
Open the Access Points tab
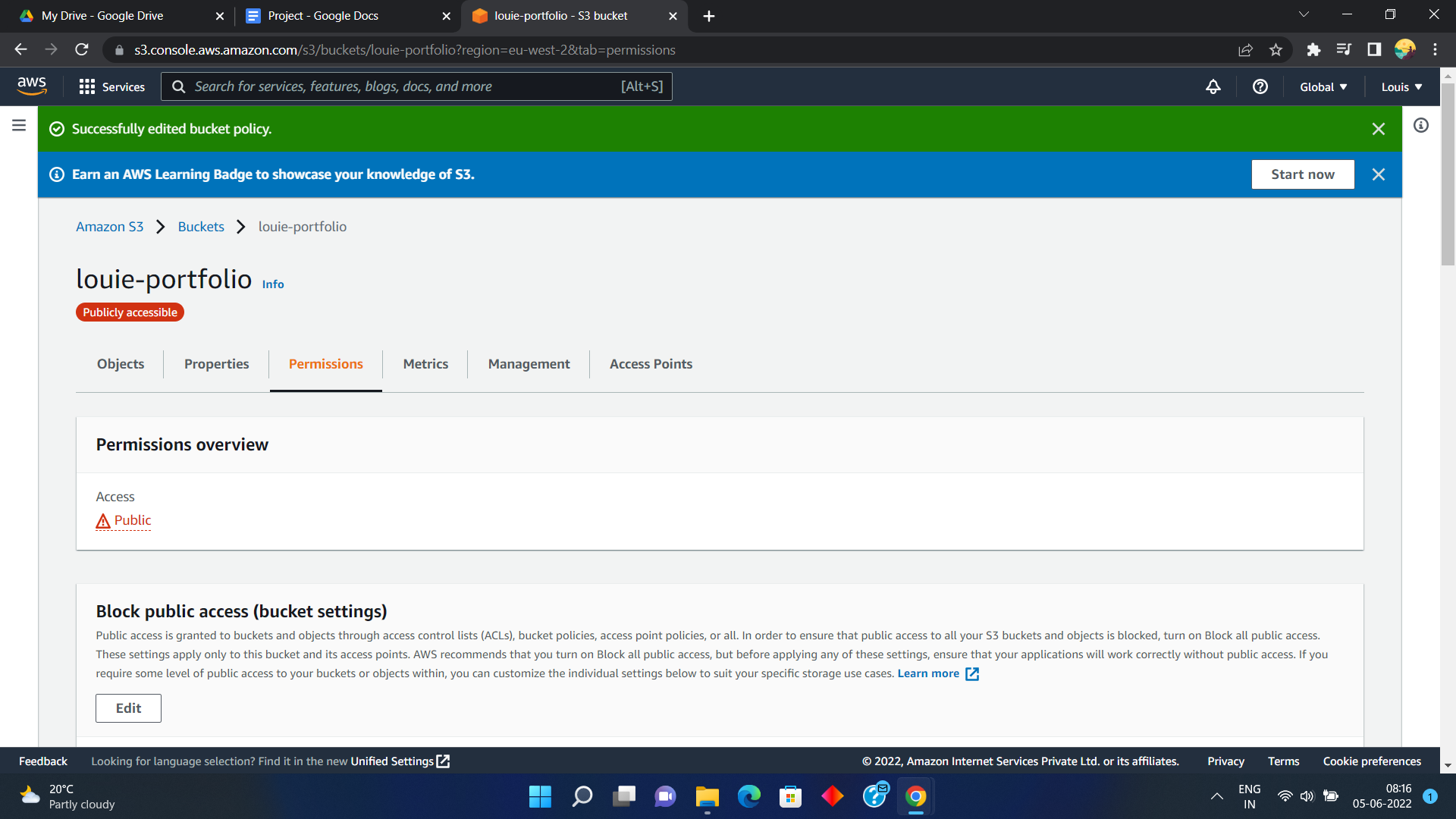pos(651,364)
